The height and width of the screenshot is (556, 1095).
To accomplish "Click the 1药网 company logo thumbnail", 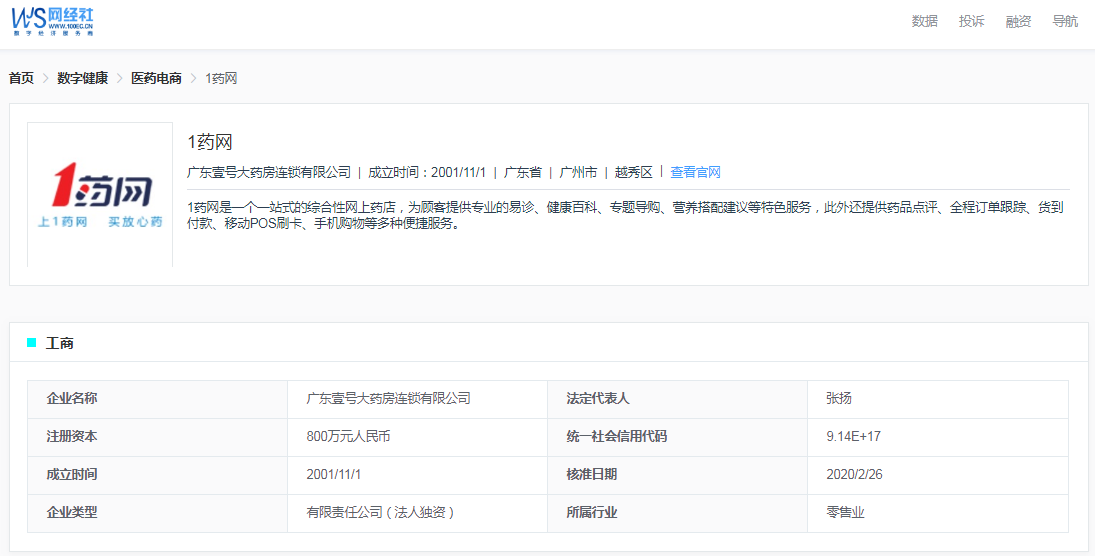I will (100, 195).
